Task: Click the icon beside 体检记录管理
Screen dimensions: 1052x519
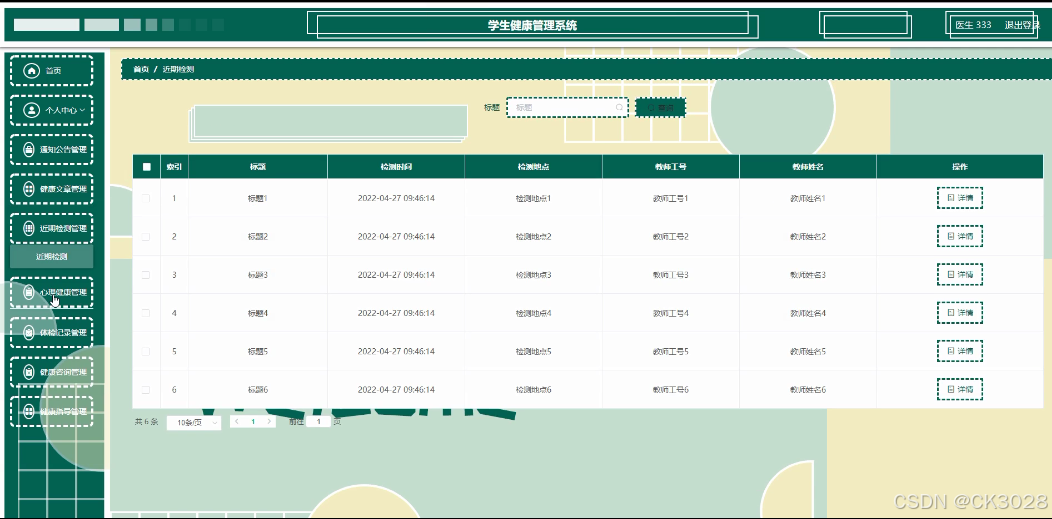Action: tap(29, 332)
